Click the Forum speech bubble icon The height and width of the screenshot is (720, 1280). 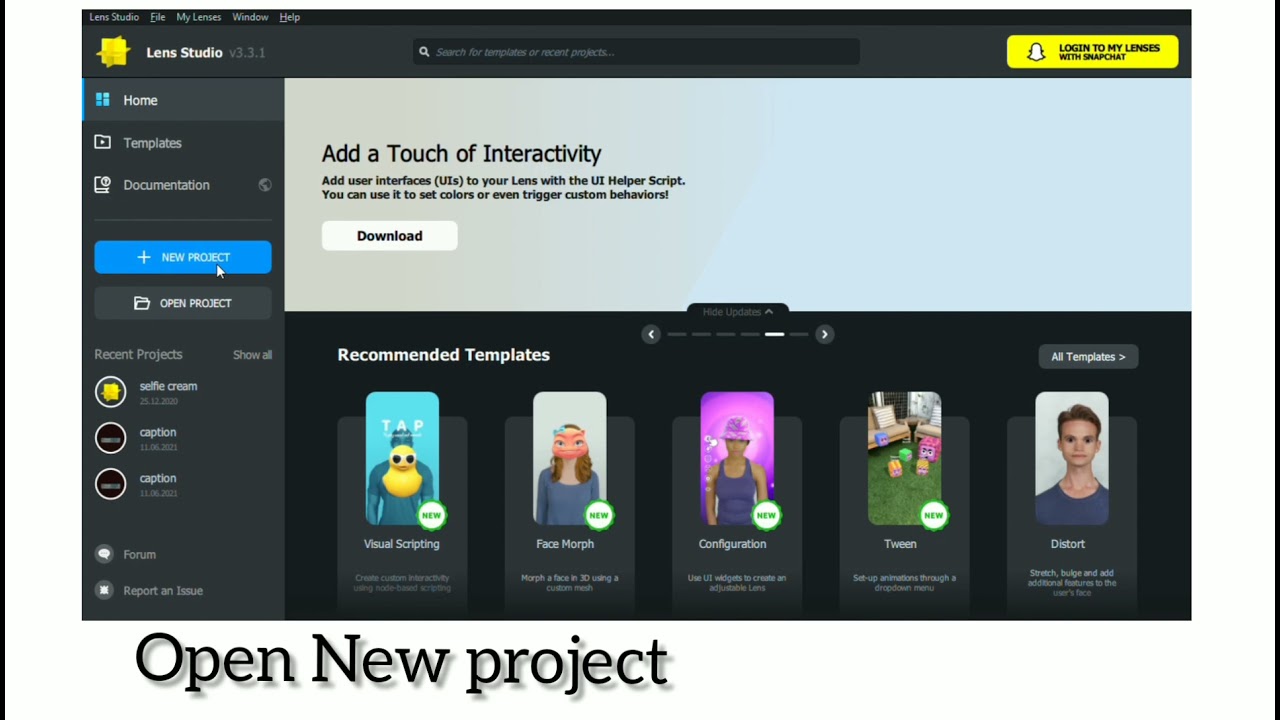click(104, 554)
